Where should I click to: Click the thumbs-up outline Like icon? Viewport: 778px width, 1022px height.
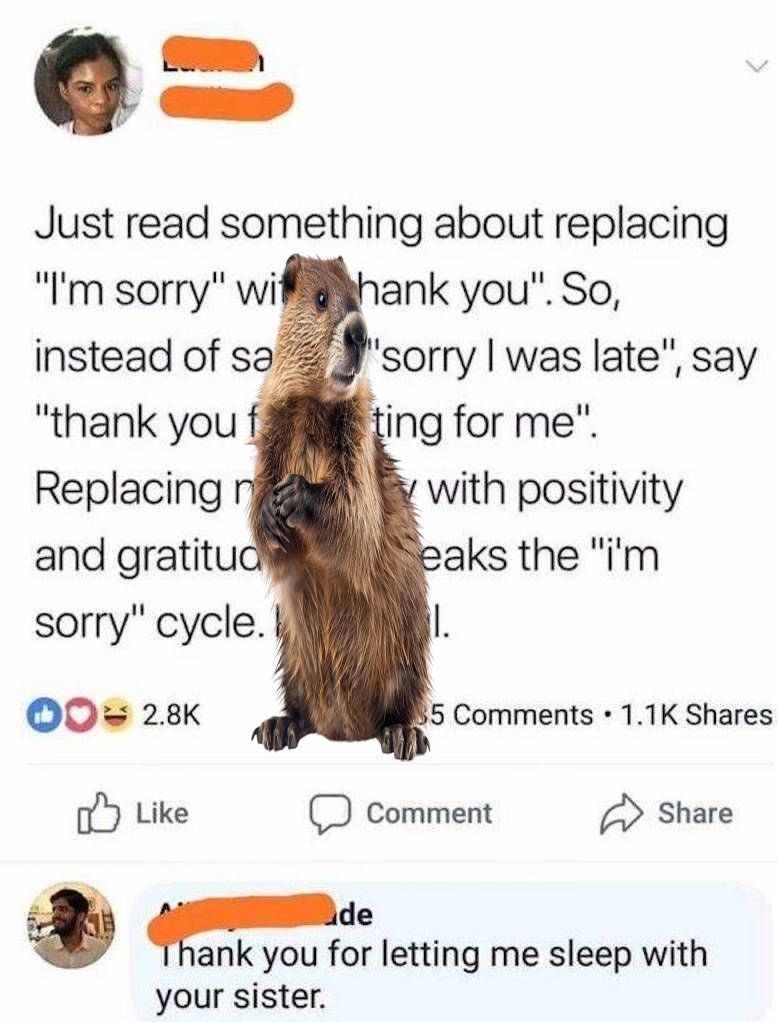[98, 813]
